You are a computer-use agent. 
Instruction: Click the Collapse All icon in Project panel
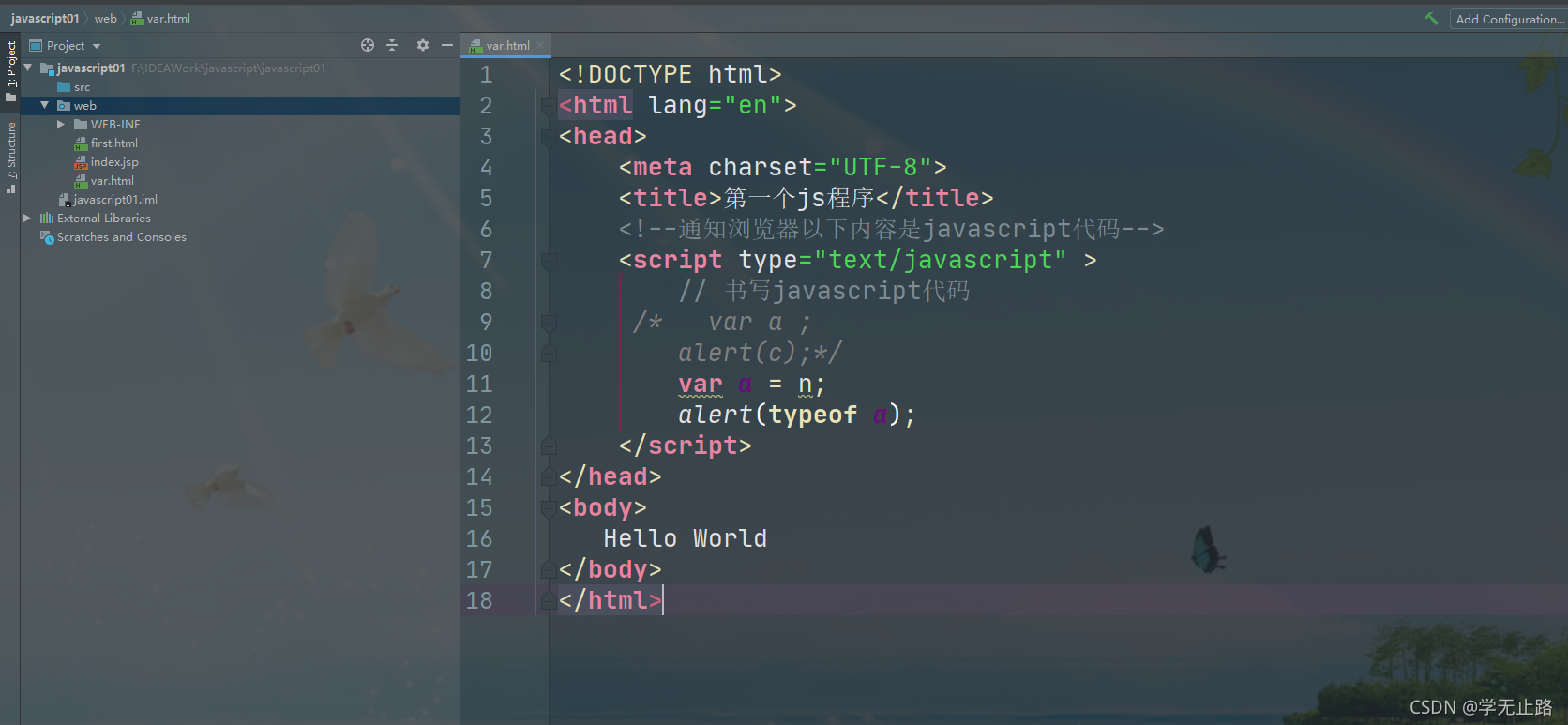[x=392, y=45]
